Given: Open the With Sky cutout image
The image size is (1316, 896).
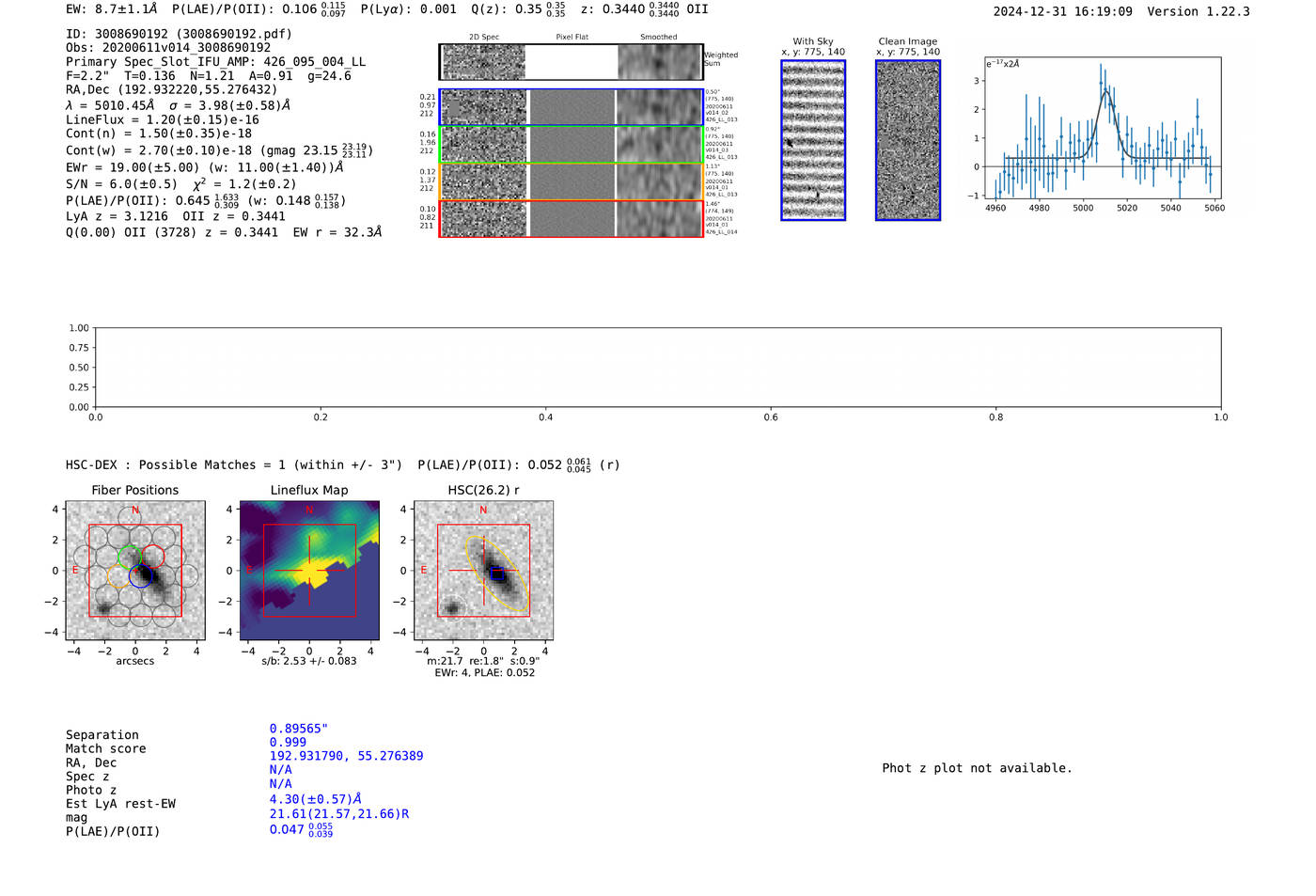Looking at the screenshot, I should point(813,140).
